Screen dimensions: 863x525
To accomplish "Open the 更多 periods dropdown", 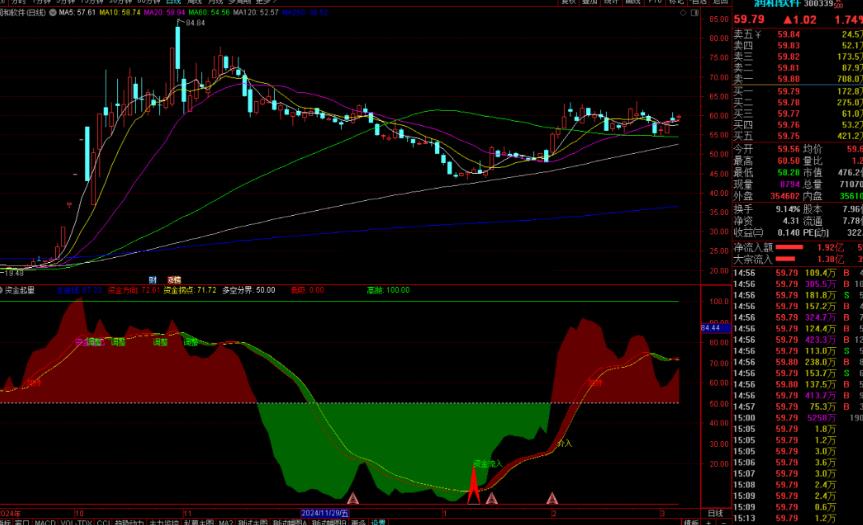I will 266,2.
